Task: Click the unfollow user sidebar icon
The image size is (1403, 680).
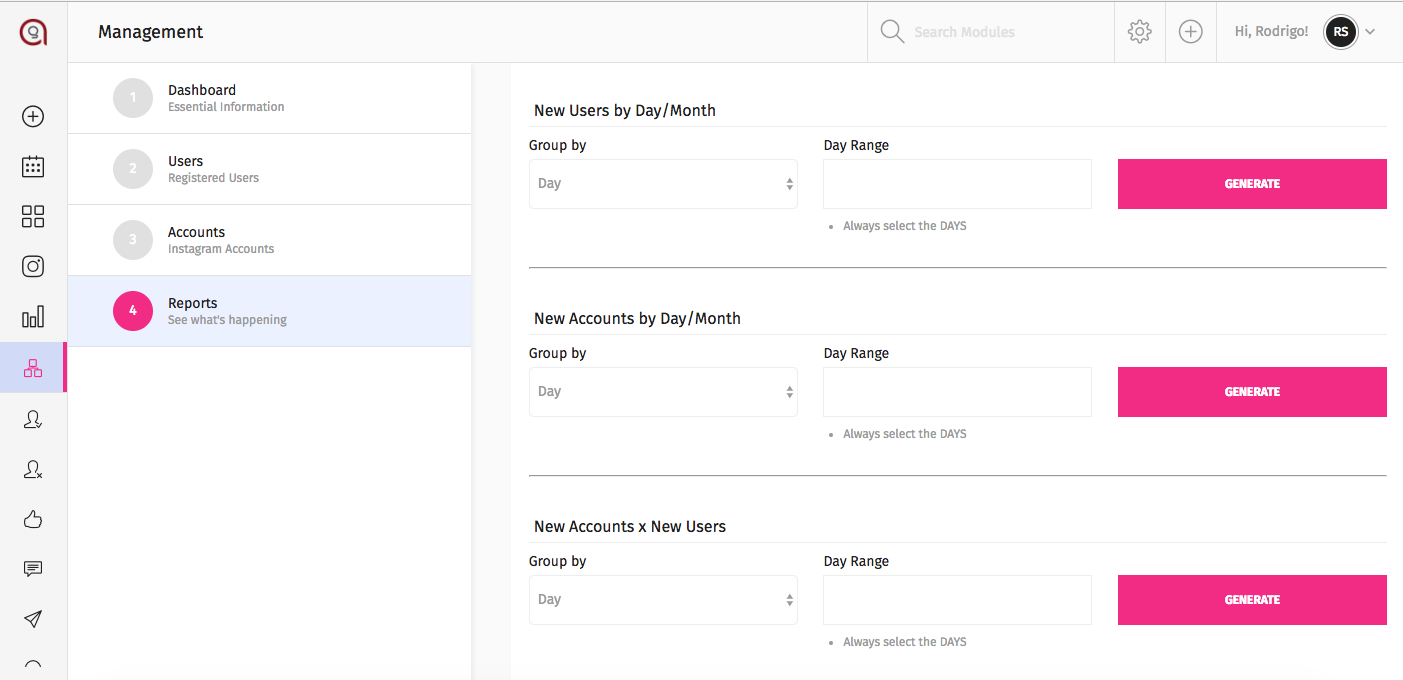Action: pyautogui.click(x=33, y=469)
